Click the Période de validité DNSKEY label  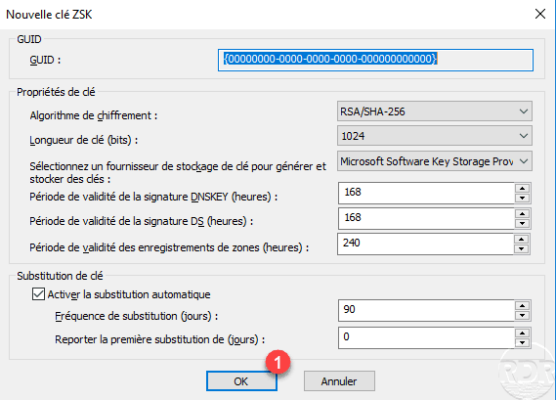coord(154,197)
